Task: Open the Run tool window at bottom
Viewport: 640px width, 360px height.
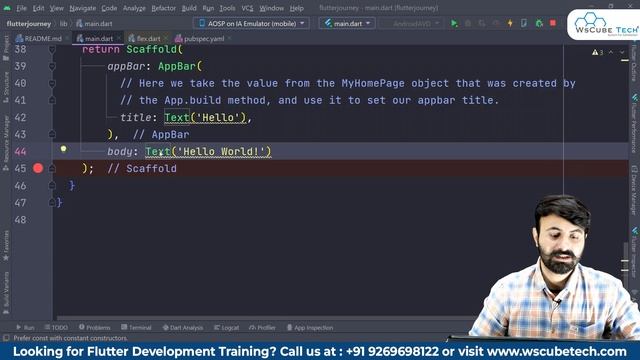Action: (x=25, y=327)
